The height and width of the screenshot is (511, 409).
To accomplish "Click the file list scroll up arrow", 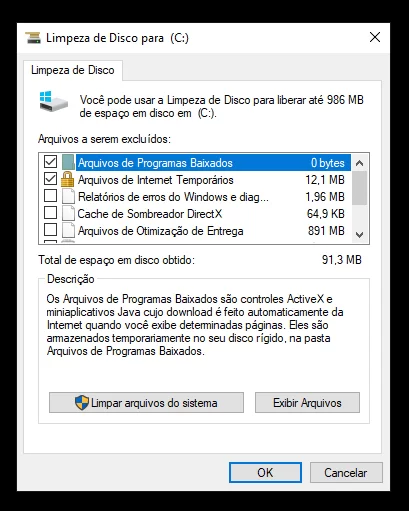I will [x=359, y=163].
